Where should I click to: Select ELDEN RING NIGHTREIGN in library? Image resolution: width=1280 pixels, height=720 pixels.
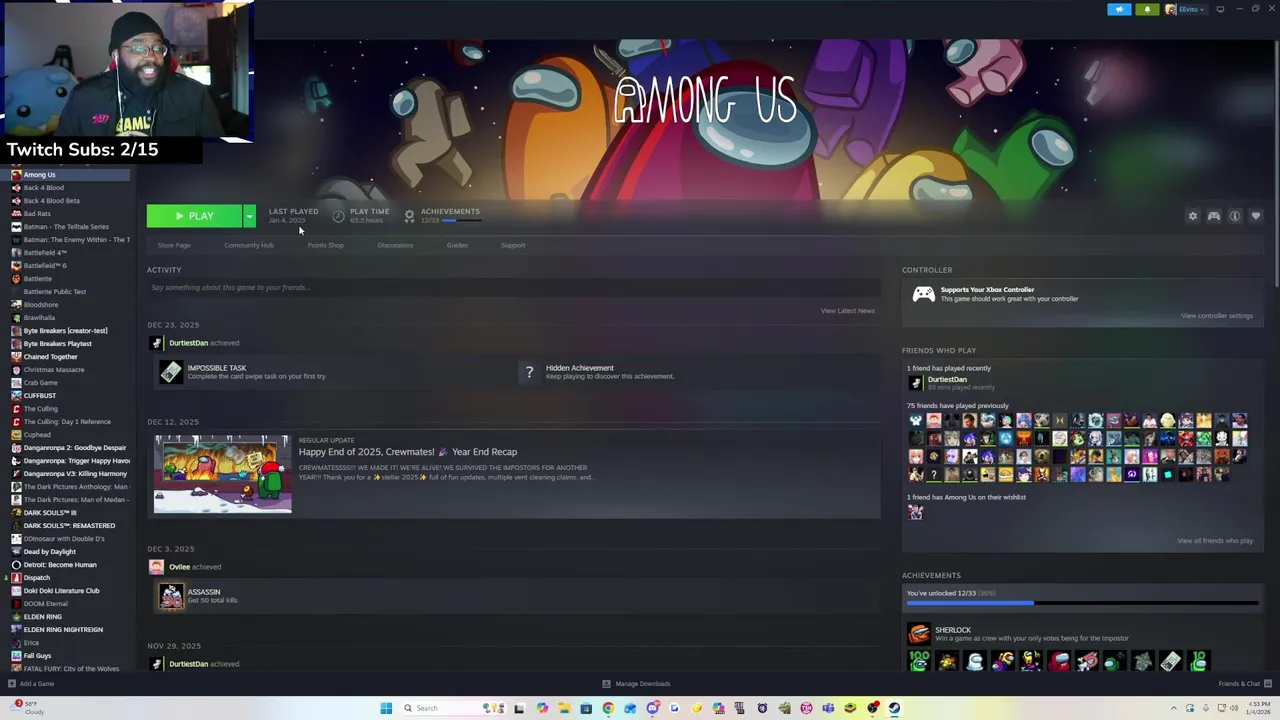pyautogui.click(x=63, y=630)
